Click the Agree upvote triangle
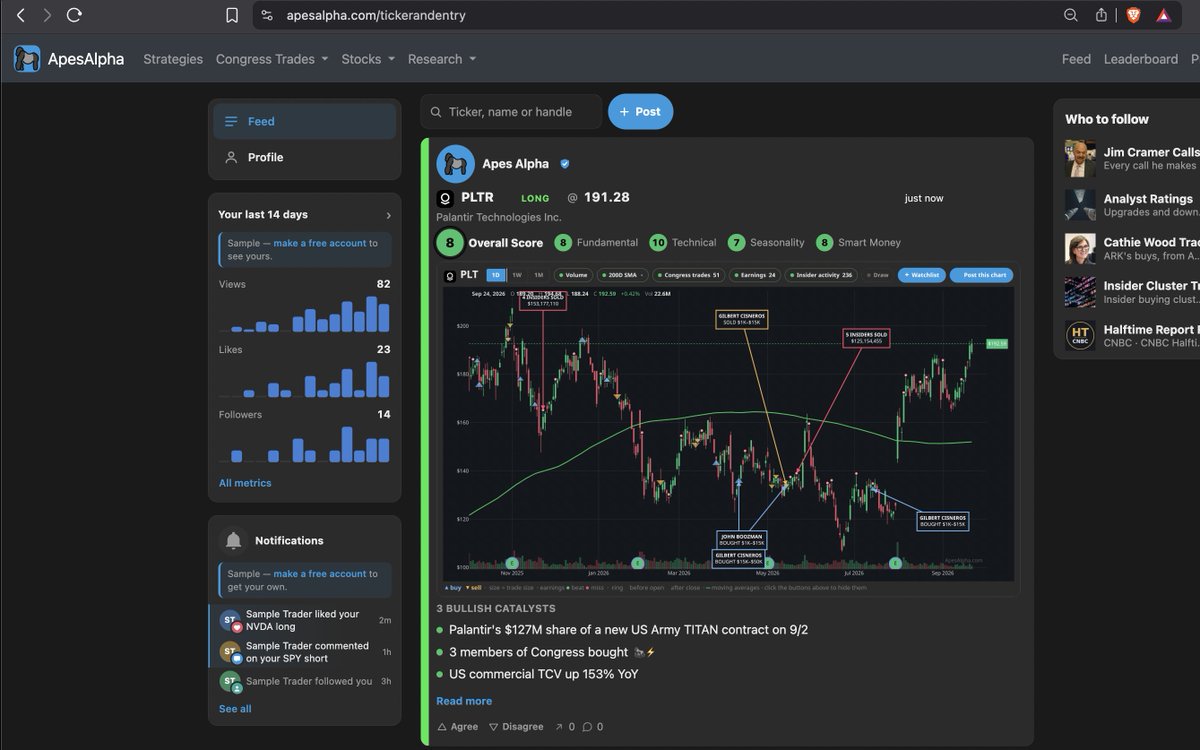The height and width of the screenshot is (750, 1200). [442, 727]
